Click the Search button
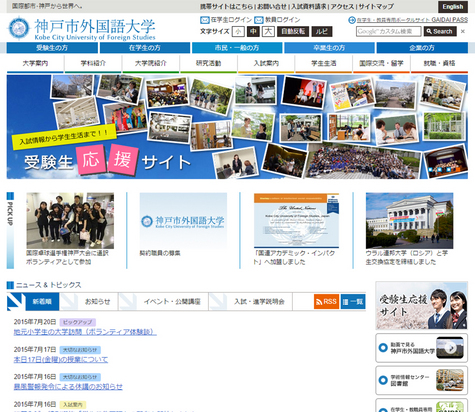This screenshot has height=412, width=475. coord(440,31)
